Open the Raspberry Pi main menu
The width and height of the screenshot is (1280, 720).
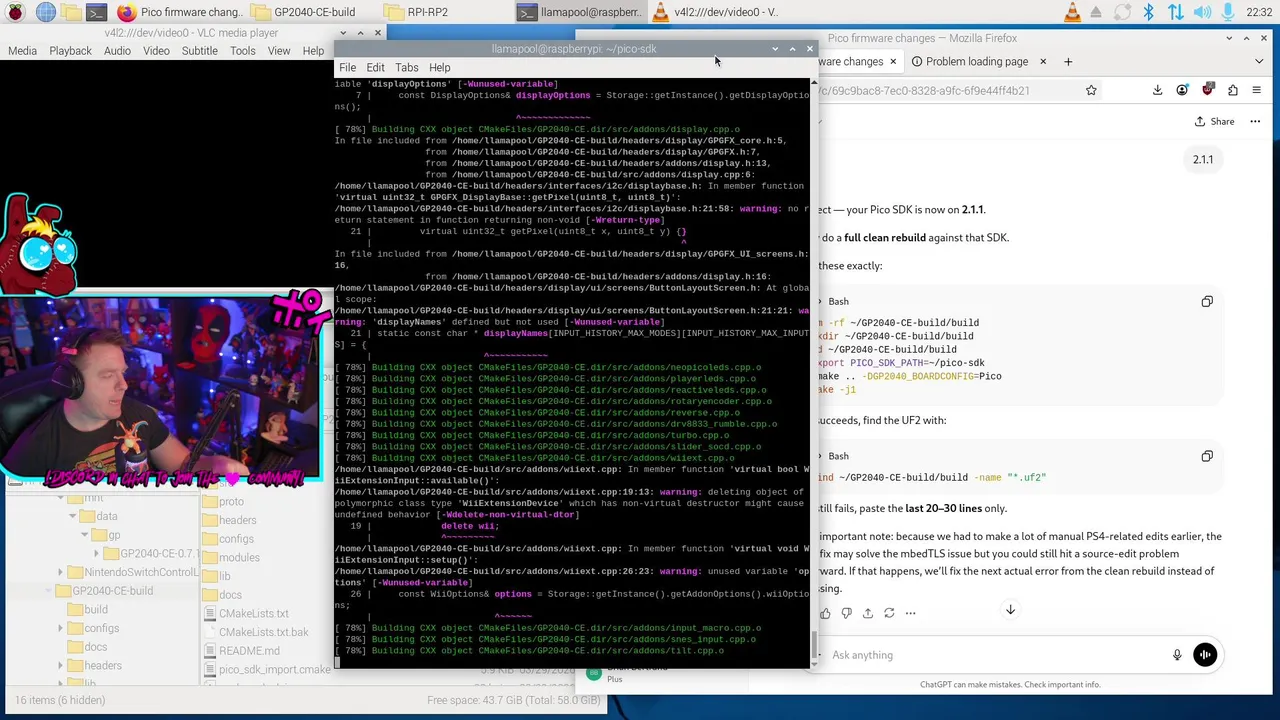point(16,12)
